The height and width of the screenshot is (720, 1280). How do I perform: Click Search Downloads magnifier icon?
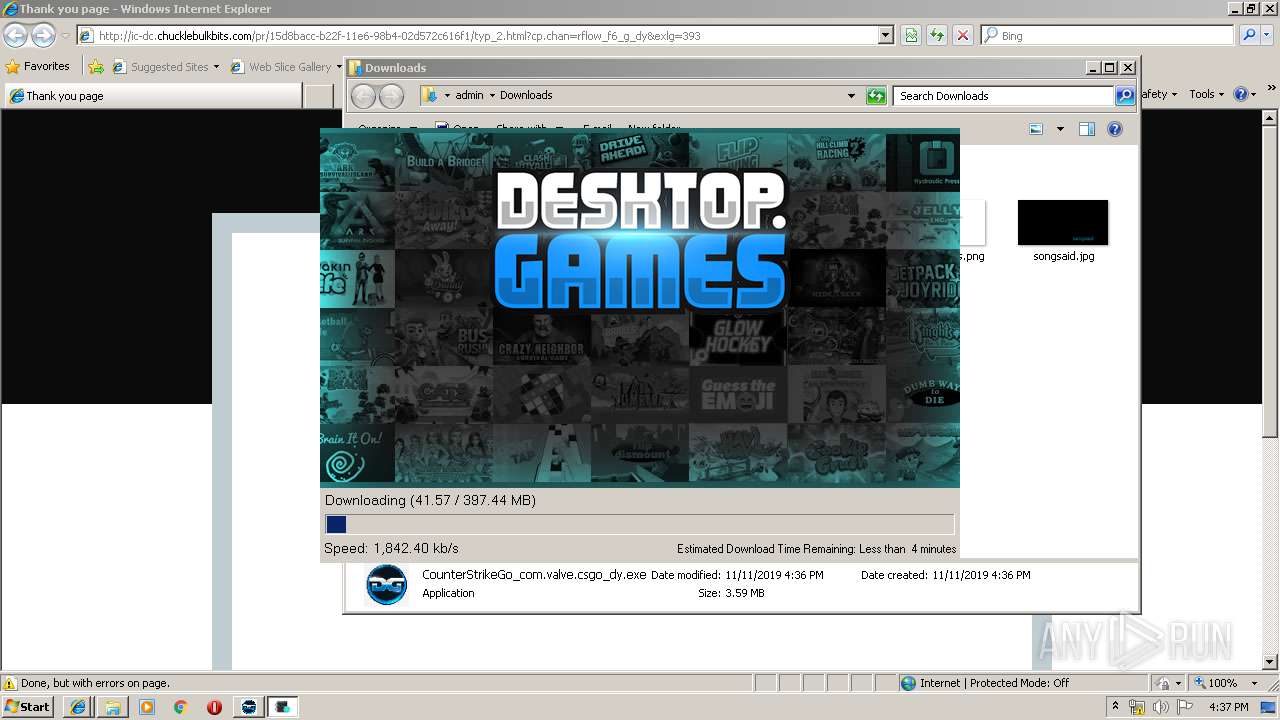pos(1125,96)
